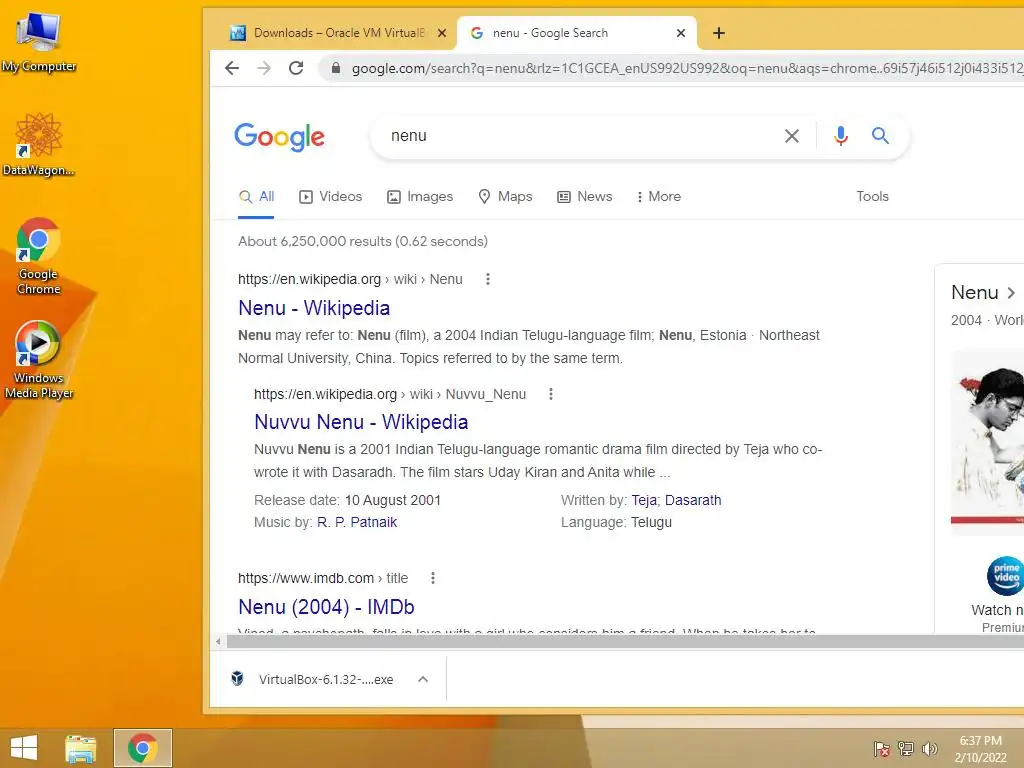Open the Nuvvu Nenu - Wikipedia link

coord(361,423)
